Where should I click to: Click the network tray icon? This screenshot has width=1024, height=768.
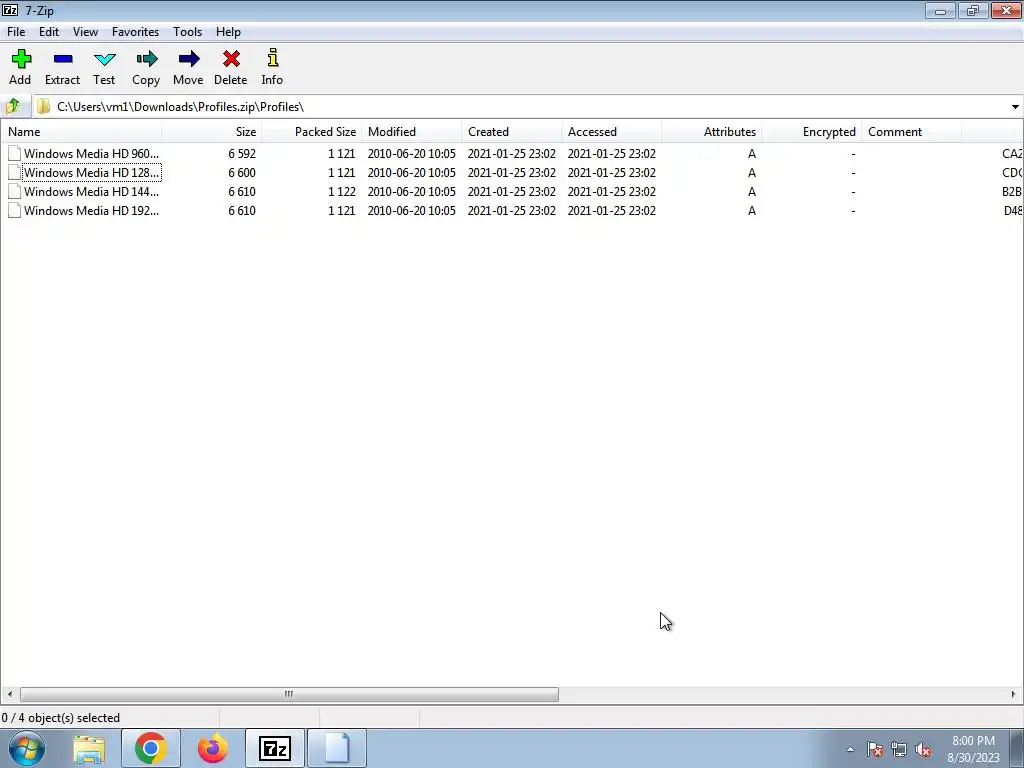(x=899, y=749)
